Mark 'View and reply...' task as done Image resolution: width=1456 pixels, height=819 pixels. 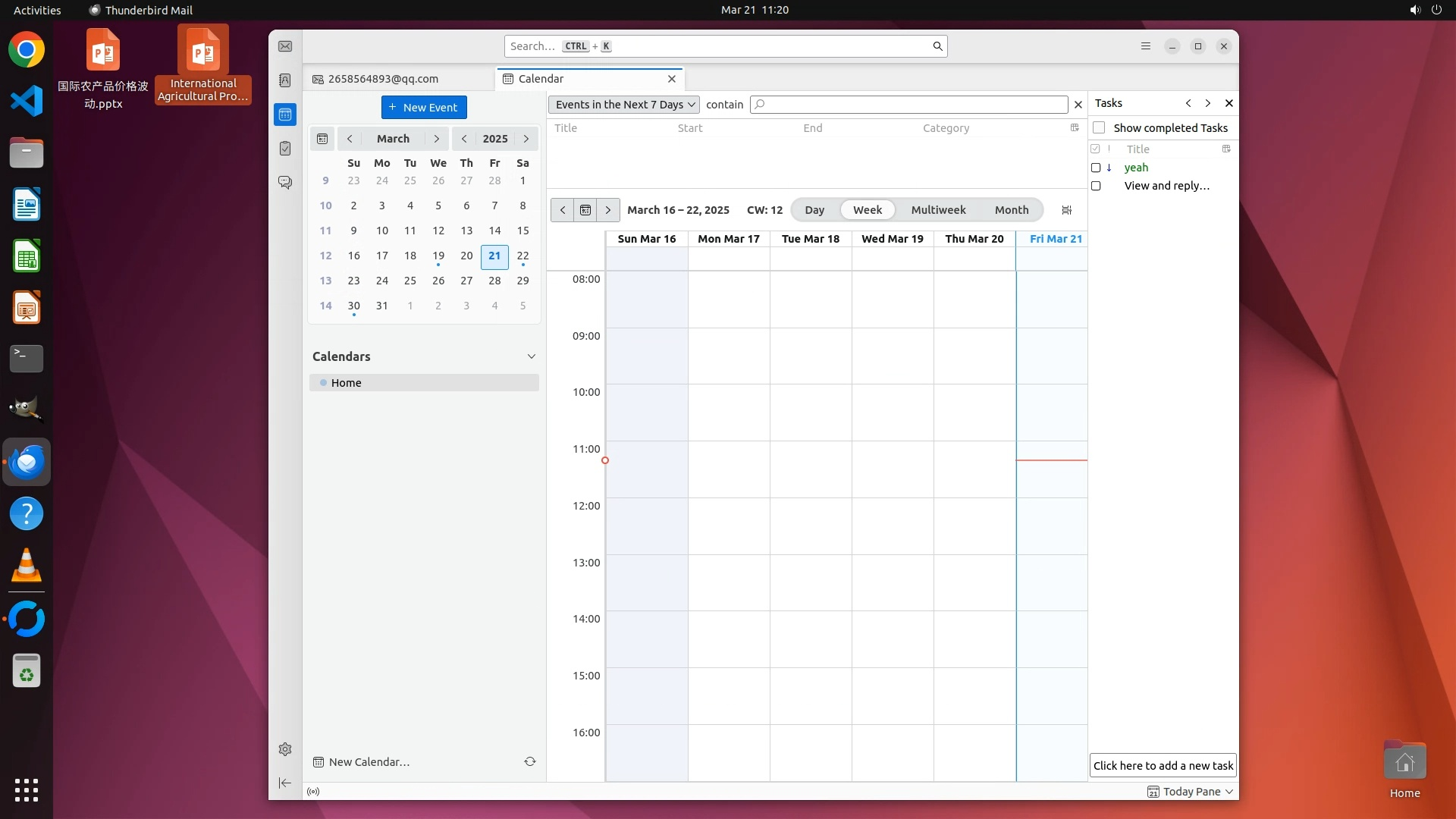point(1096,186)
